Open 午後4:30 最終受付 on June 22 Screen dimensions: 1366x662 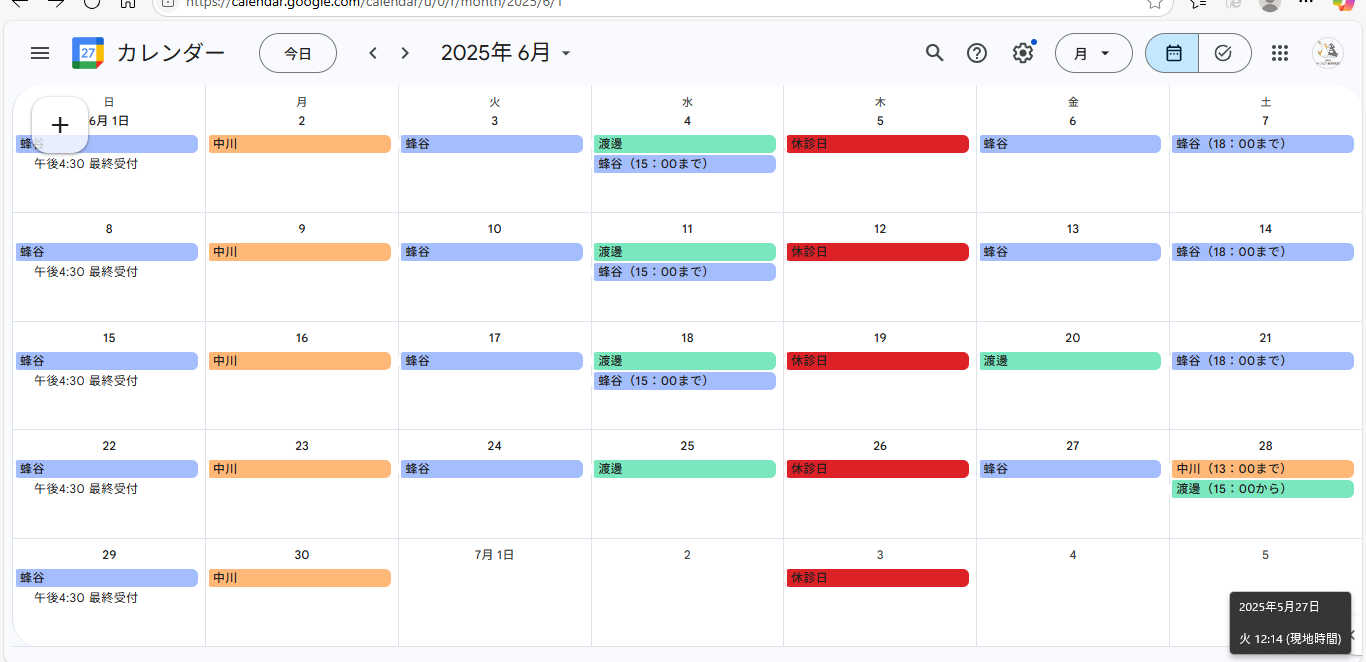(107, 489)
